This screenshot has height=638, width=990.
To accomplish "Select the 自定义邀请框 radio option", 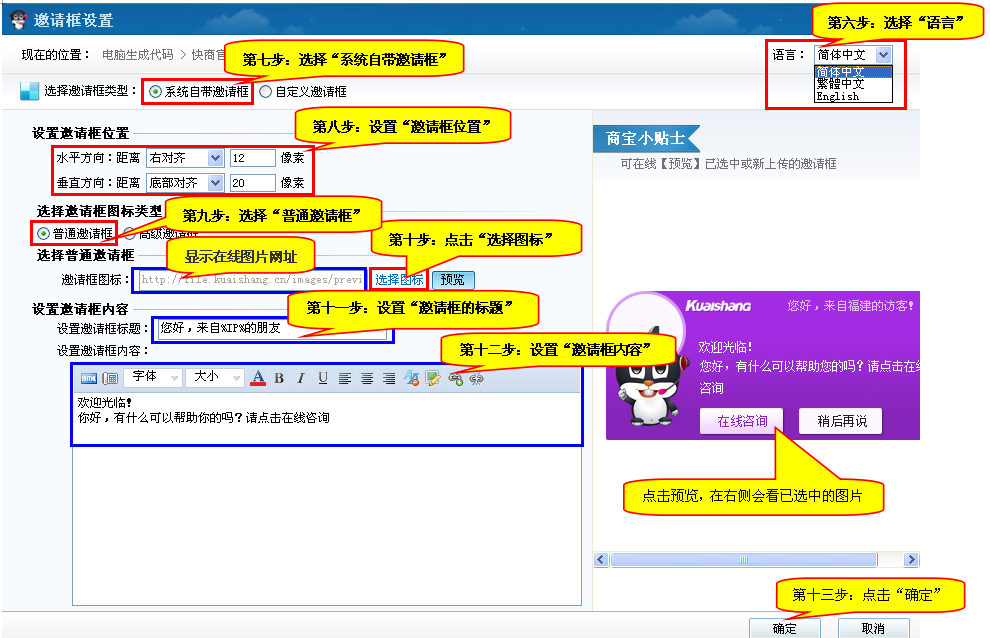I will click(265, 91).
